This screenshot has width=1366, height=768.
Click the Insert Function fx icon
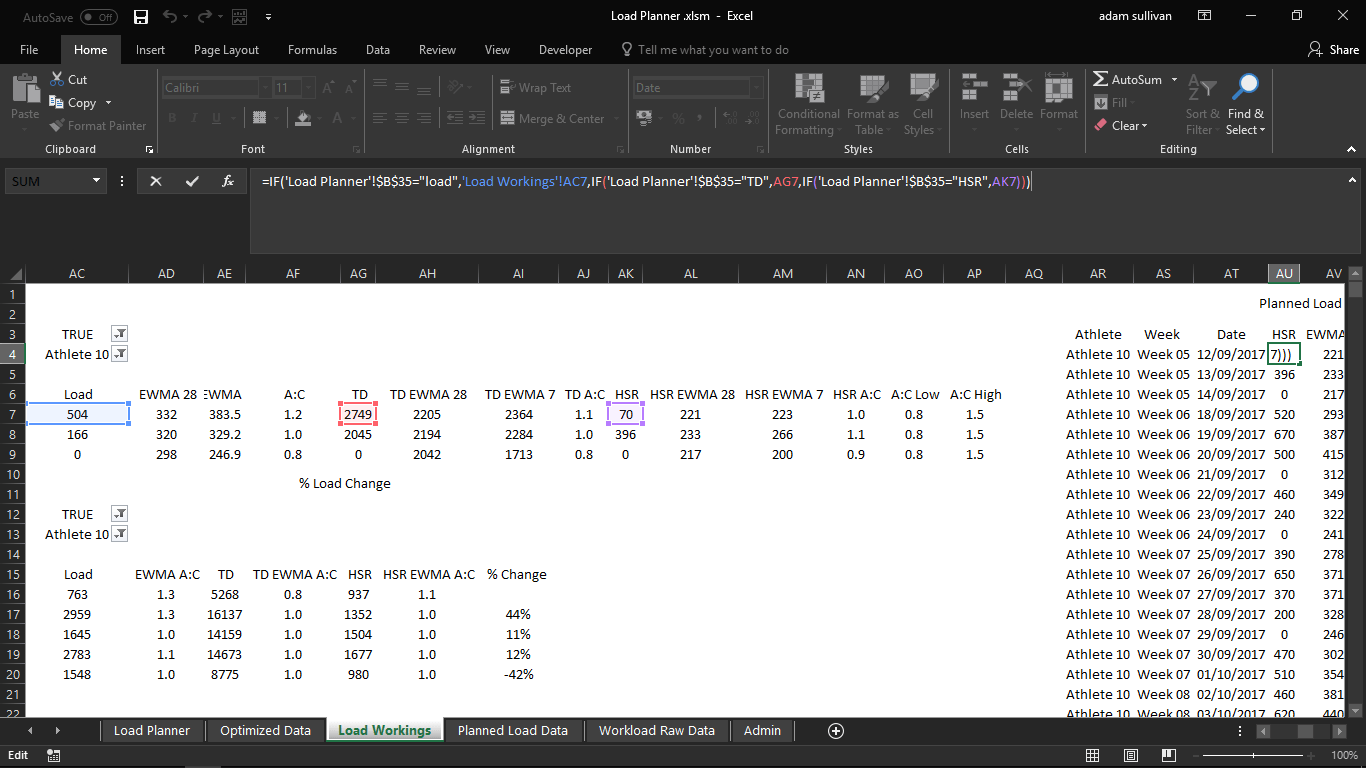pyautogui.click(x=227, y=181)
